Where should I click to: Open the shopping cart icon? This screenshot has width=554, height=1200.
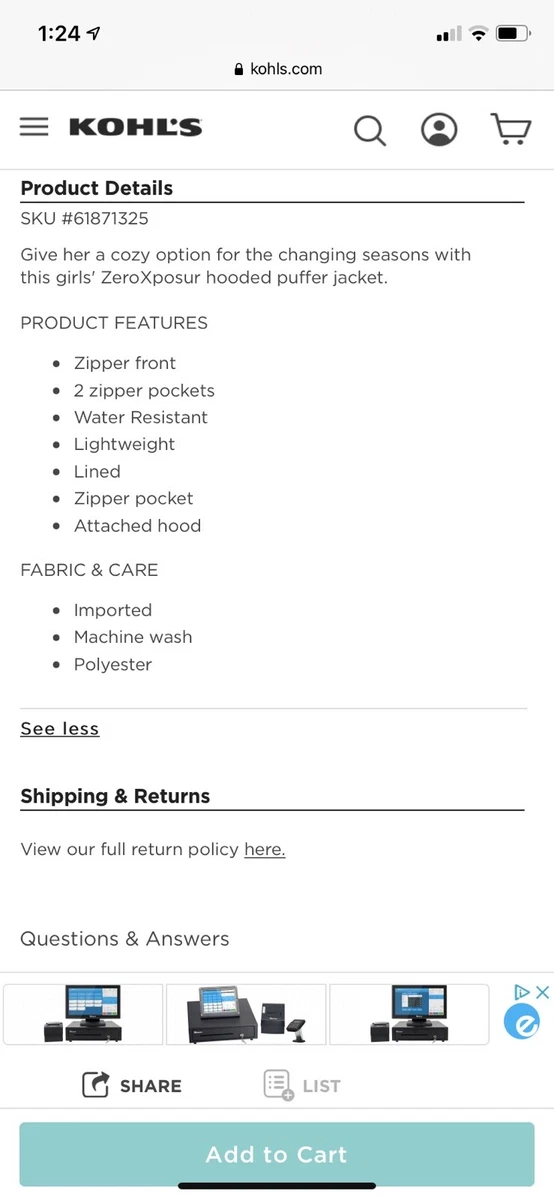point(511,129)
